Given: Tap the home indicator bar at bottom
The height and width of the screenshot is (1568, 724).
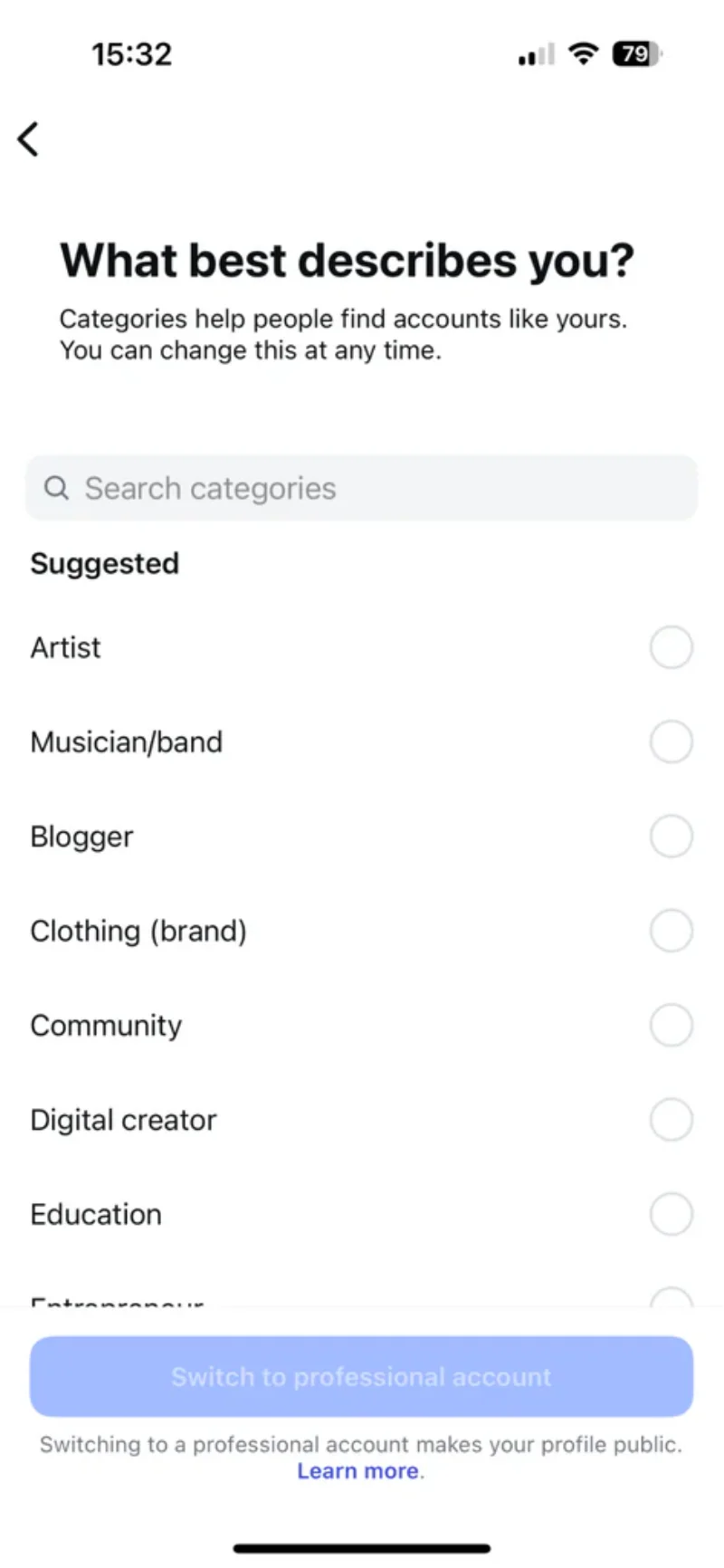Looking at the screenshot, I should (x=362, y=1548).
